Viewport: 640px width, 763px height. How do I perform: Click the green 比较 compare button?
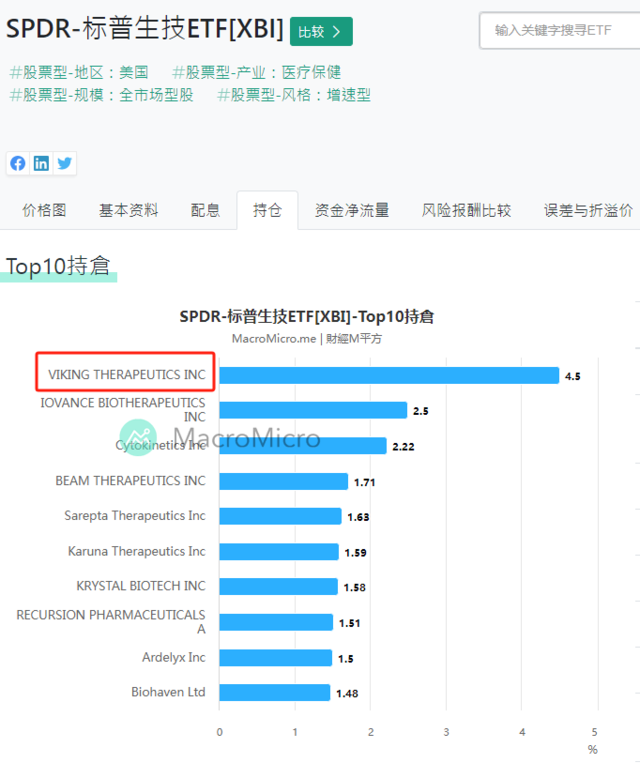[321, 32]
